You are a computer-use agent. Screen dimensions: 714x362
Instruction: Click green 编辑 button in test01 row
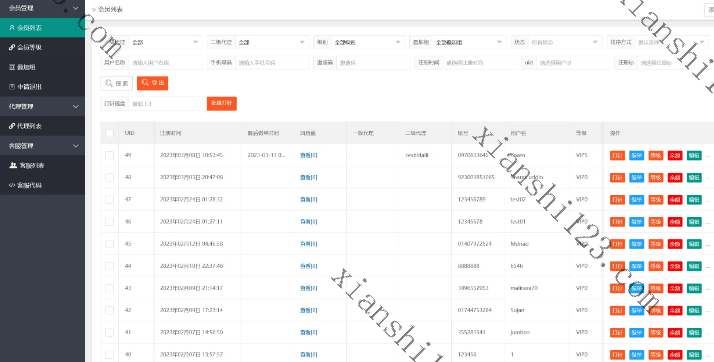(694, 222)
